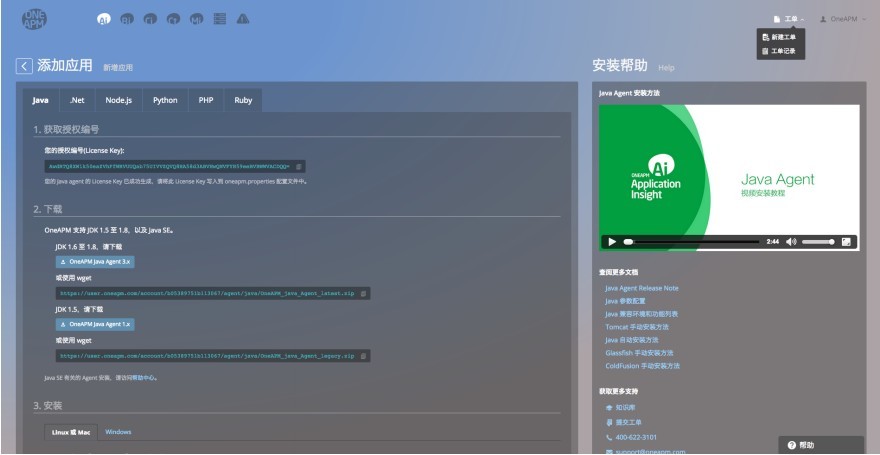Enter fullscreen mode on the video
Screen dimensions: 880x455
pos(846,242)
